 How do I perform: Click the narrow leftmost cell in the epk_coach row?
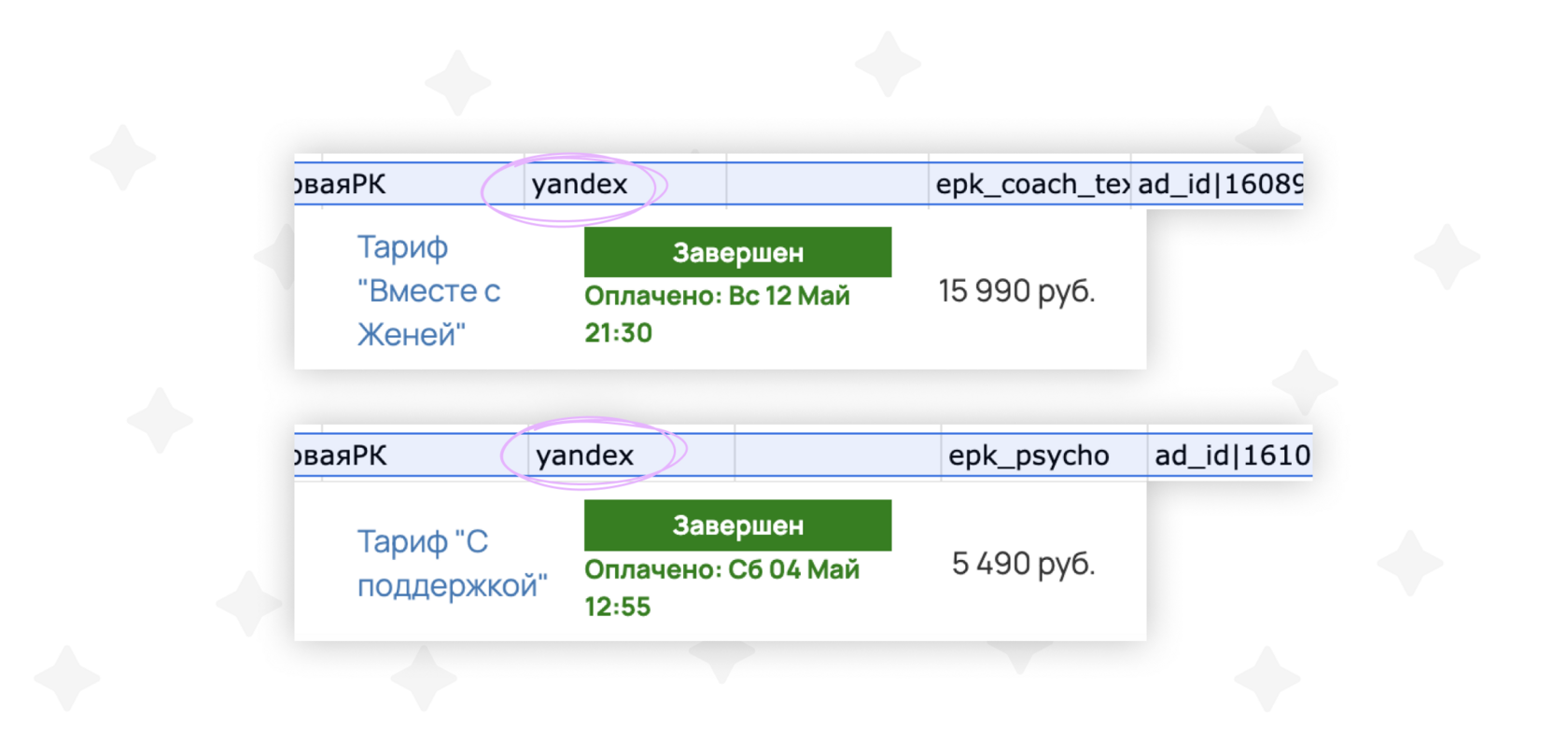coord(308,185)
